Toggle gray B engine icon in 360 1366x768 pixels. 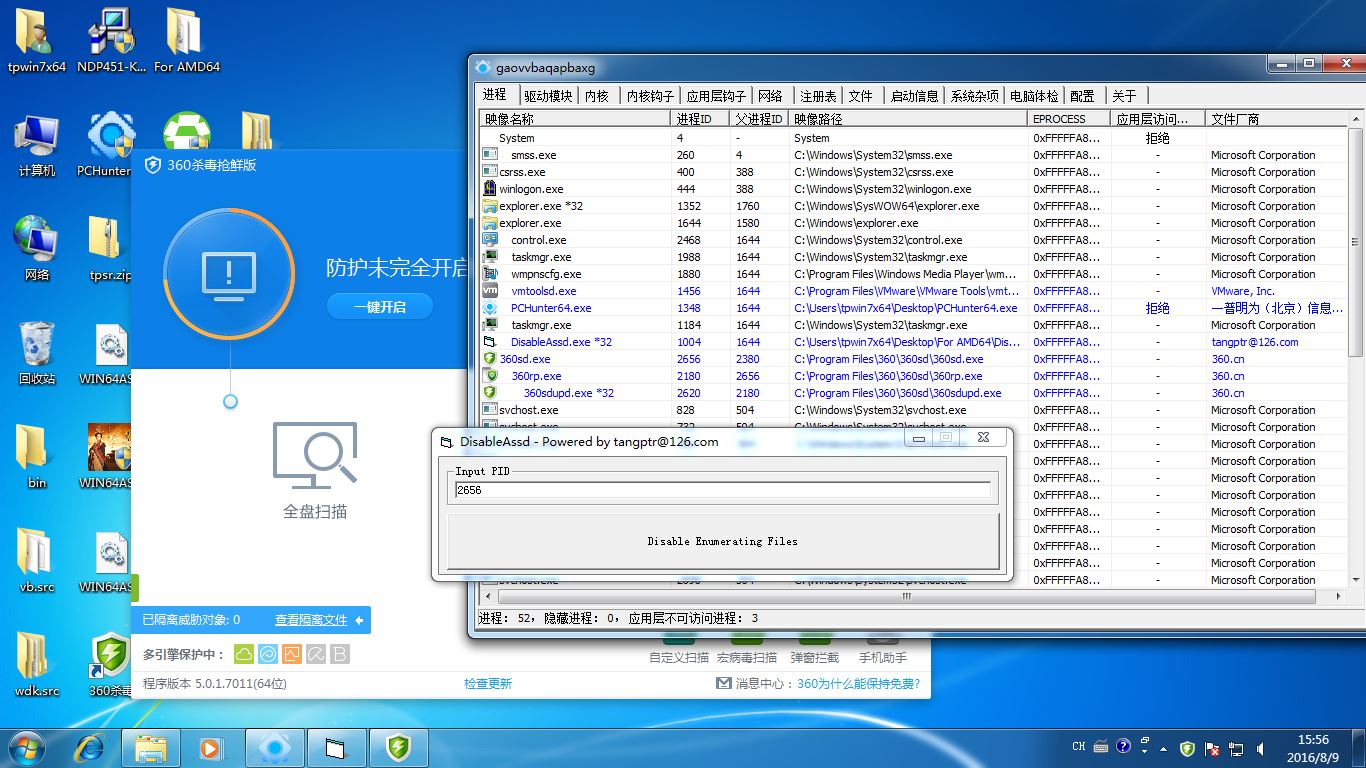(339, 654)
